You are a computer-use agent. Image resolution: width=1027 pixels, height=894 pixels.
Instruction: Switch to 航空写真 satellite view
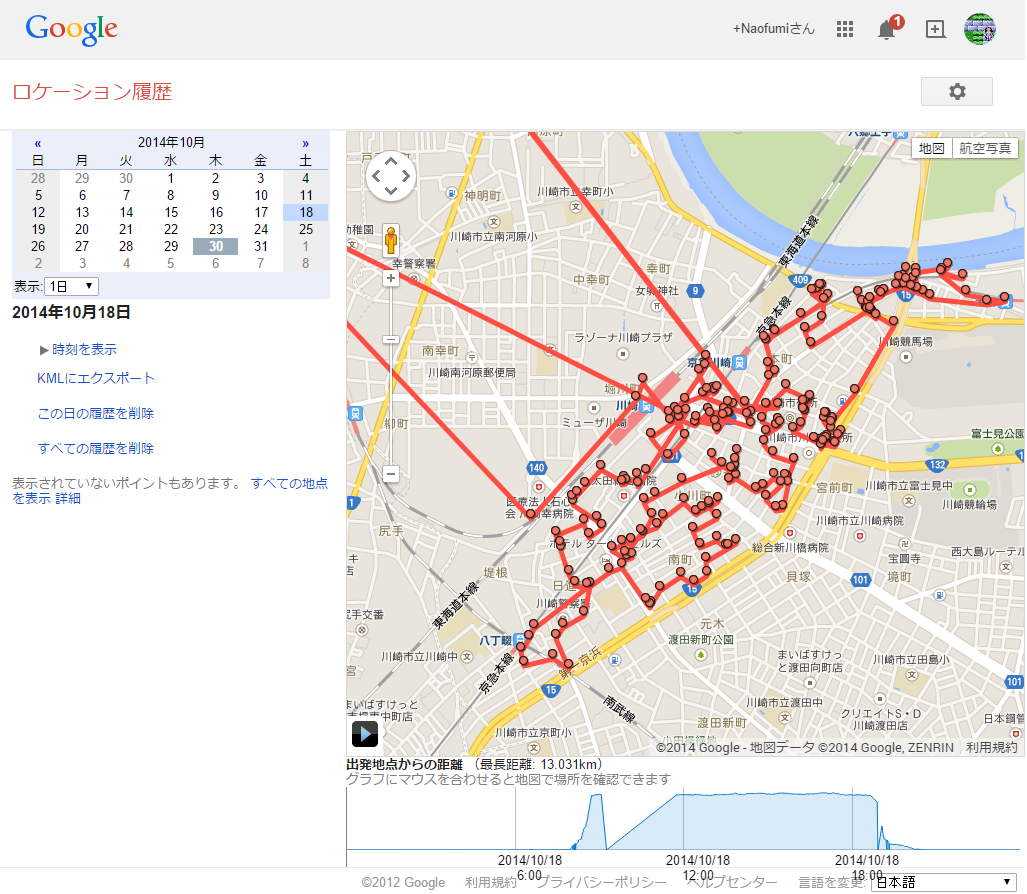[x=984, y=149]
